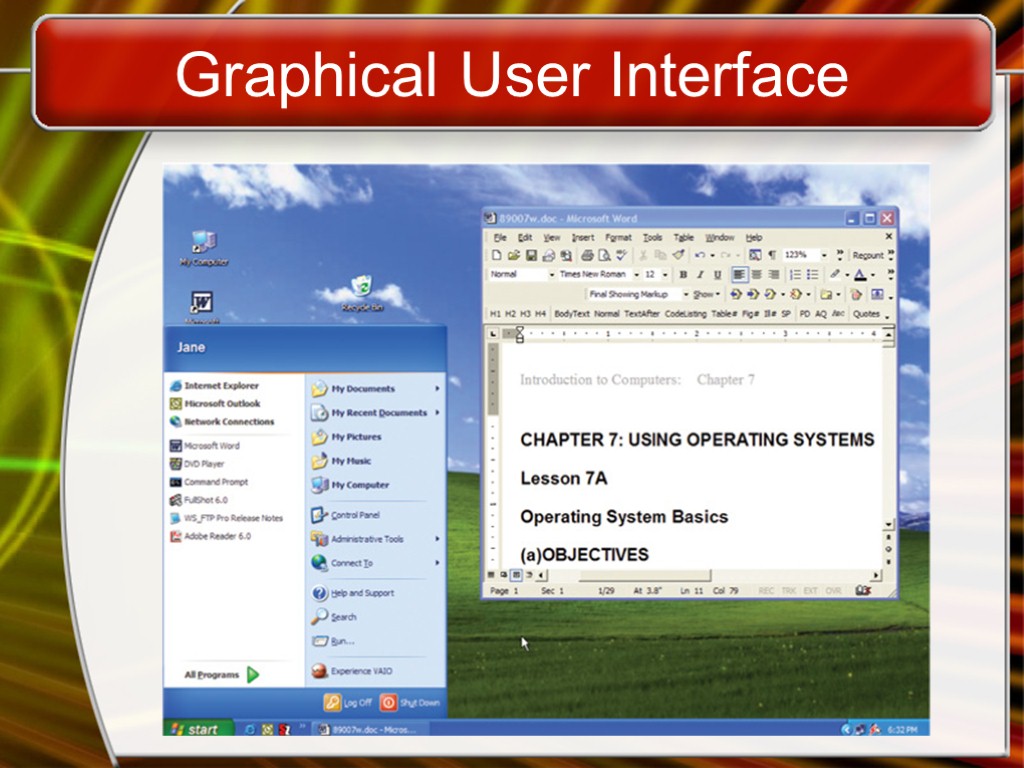Toggle Document Map icon in Word toolbar
Screen dimensions: 1024x768
754,255
